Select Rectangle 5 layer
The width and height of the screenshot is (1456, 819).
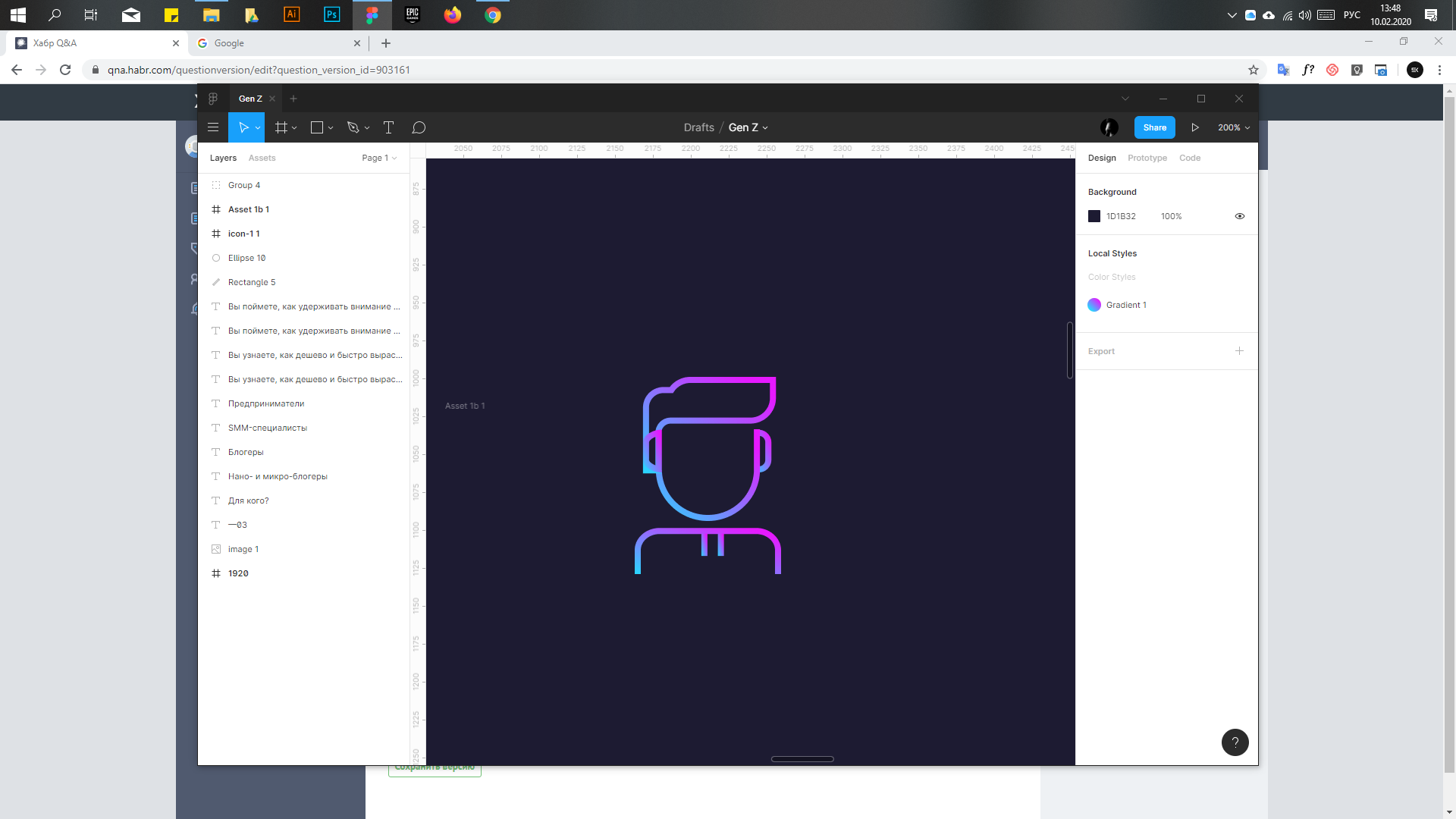point(303,282)
